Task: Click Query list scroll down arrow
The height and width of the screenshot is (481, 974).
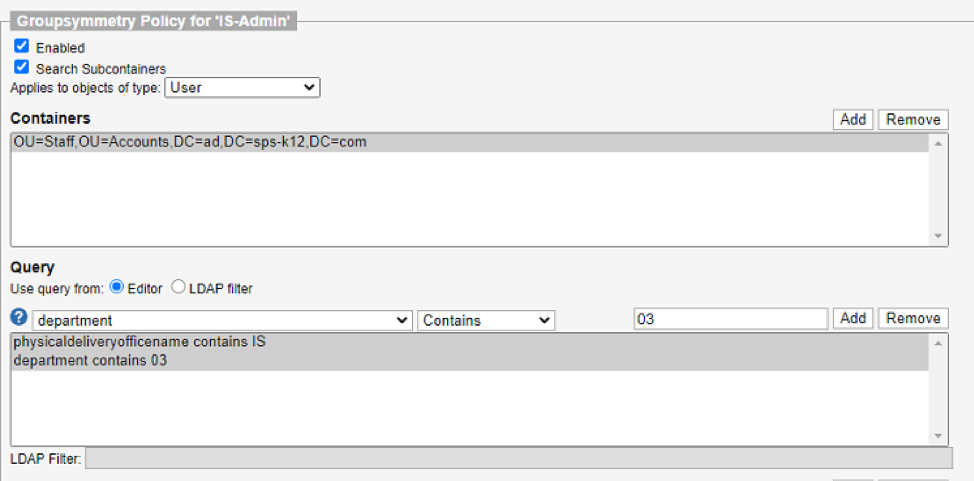Action: [938, 436]
